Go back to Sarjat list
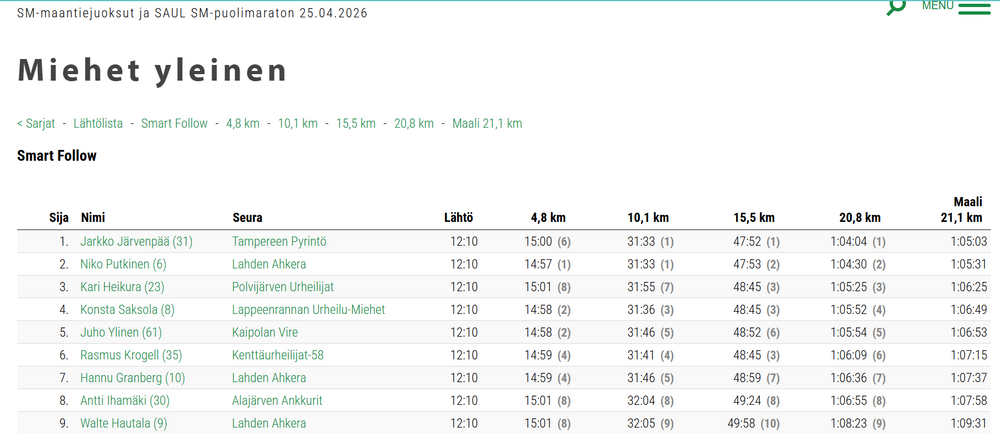The height and width of the screenshot is (433, 1000). pos(36,123)
